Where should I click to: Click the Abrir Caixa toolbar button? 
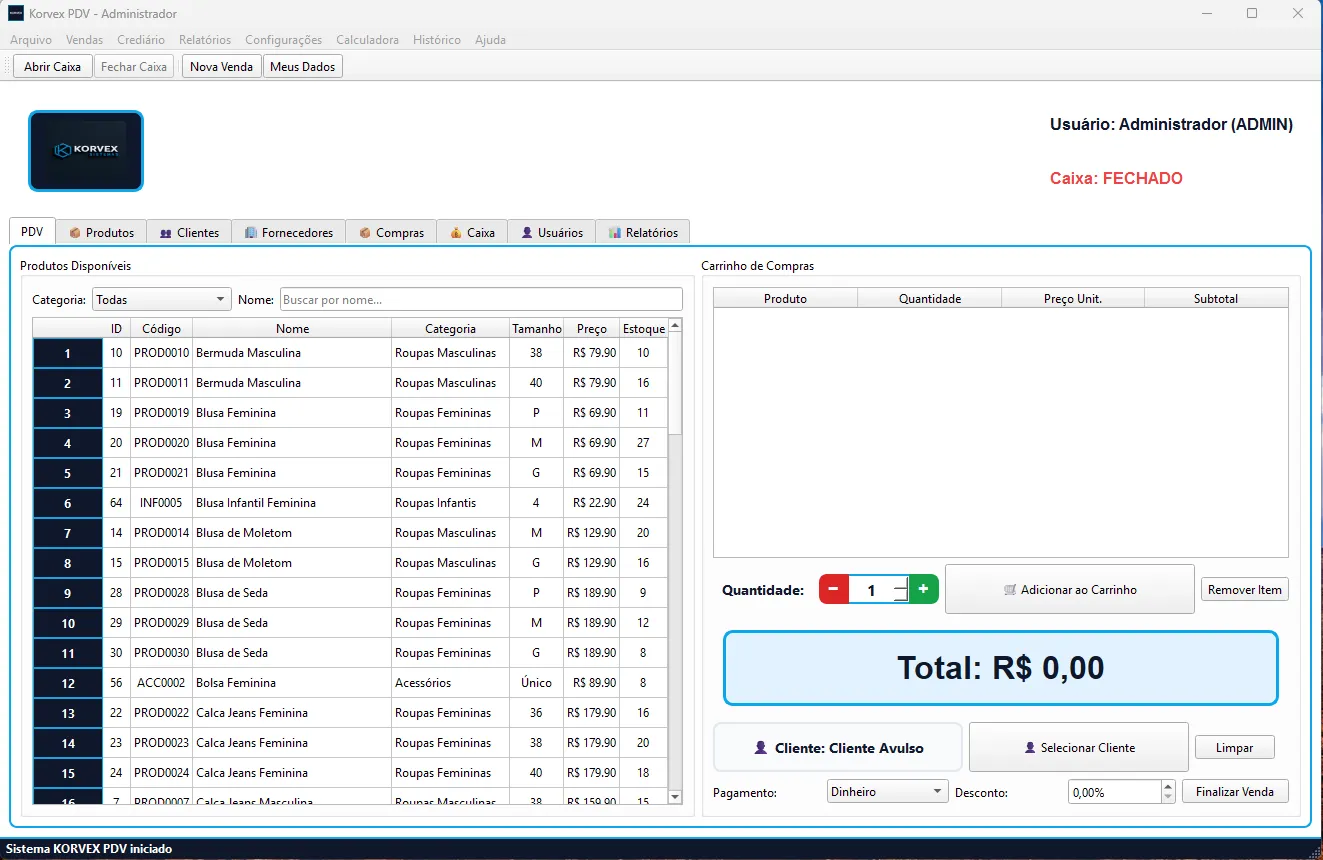point(52,67)
